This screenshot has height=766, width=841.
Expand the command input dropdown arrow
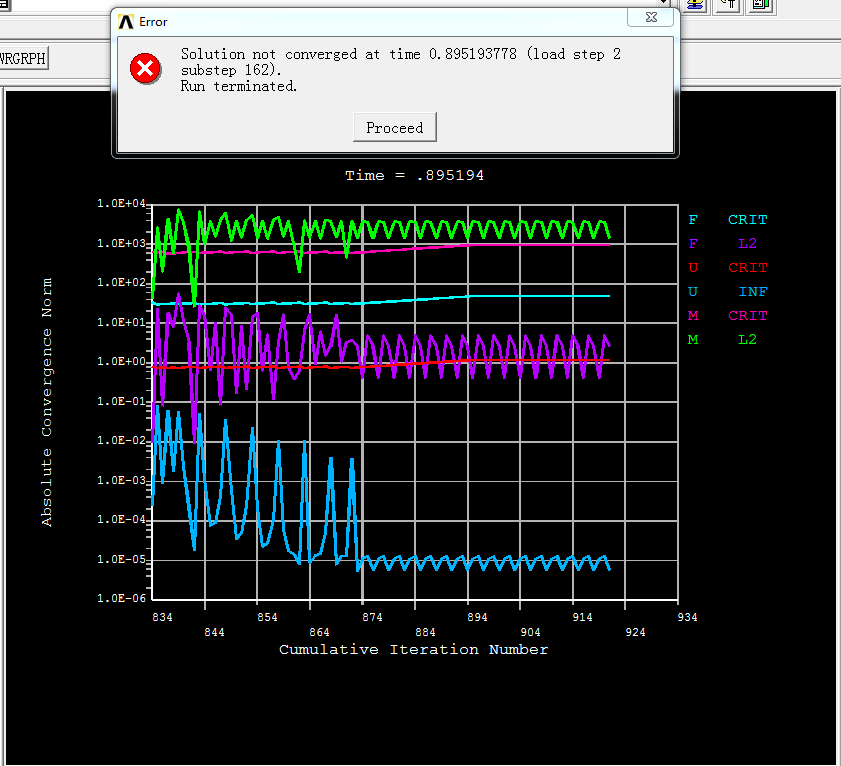click(x=662, y=3)
